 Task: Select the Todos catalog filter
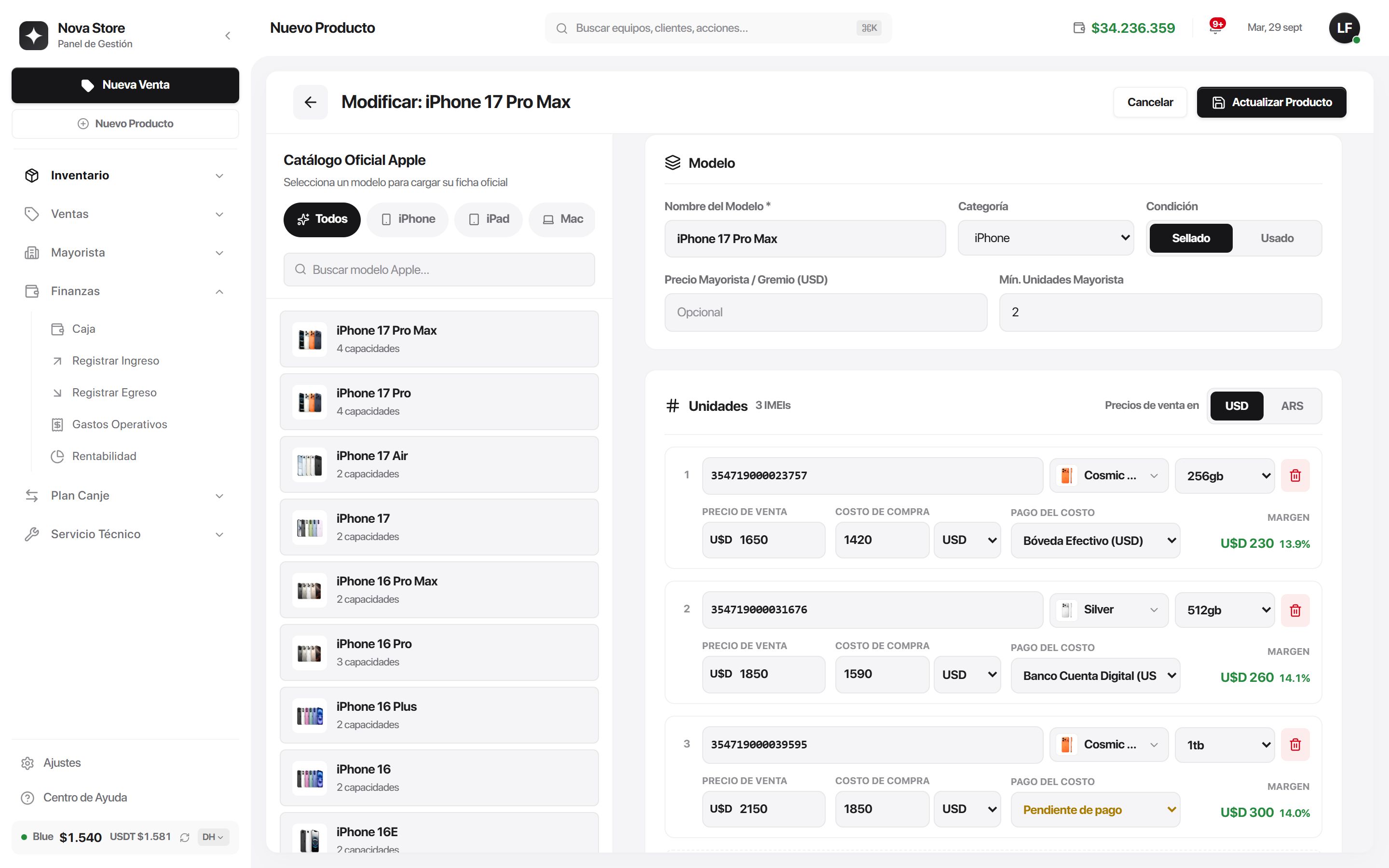tap(322, 219)
